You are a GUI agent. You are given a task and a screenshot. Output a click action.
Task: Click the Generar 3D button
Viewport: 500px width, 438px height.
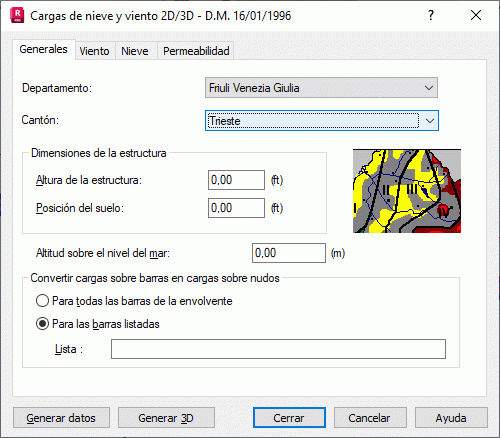pyautogui.click(x=166, y=418)
